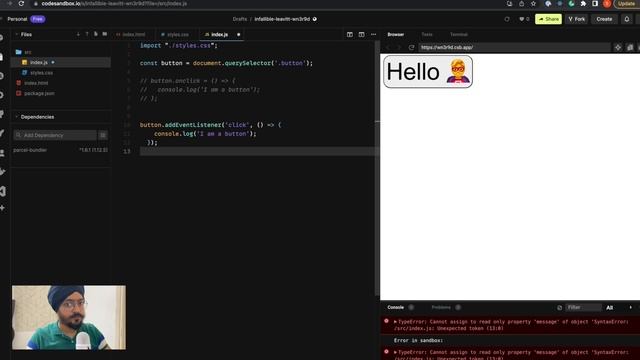Click preview back arrow
This screenshot has height=360, width=640.
click(388, 47)
